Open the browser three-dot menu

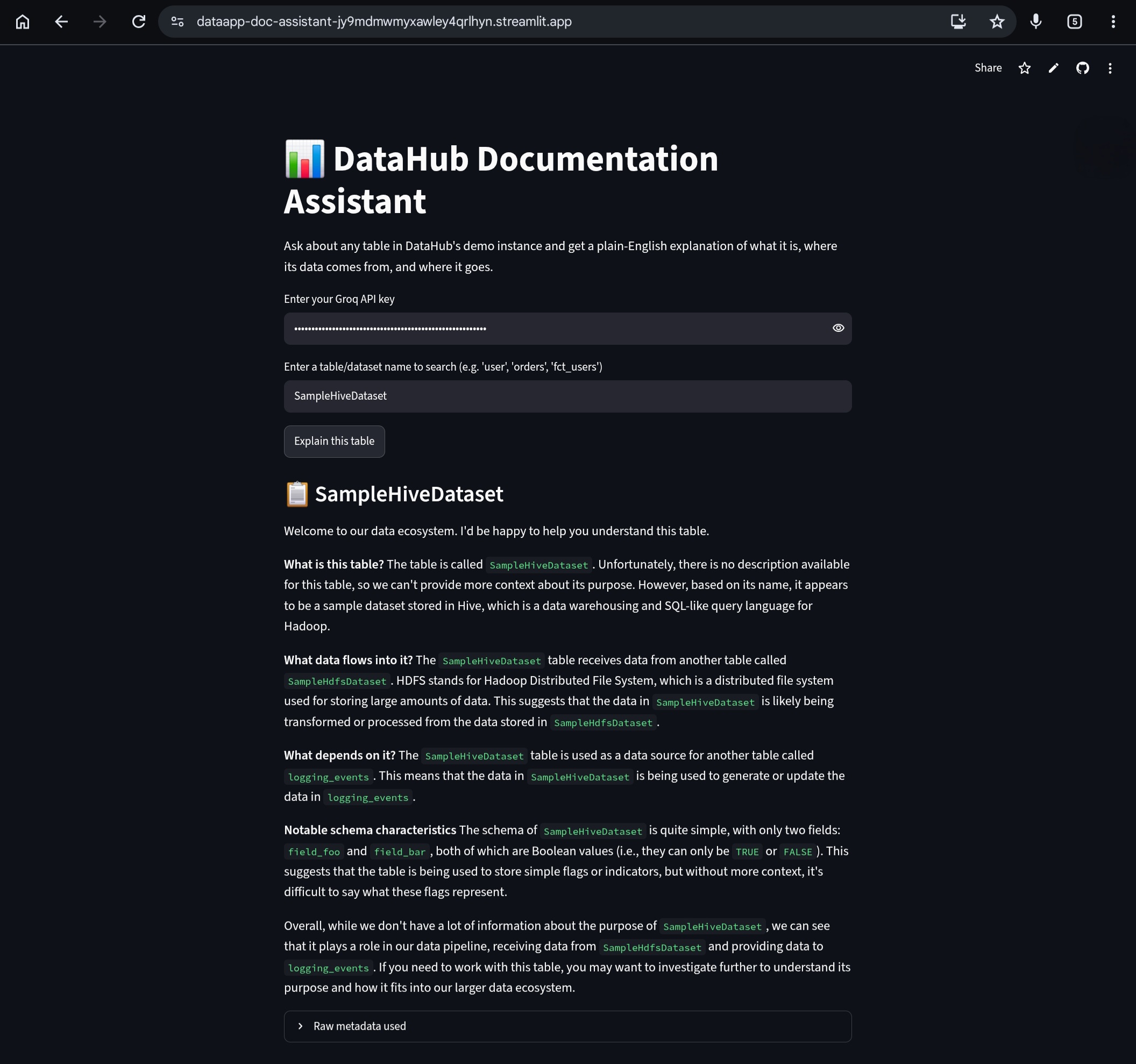pyautogui.click(x=1113, y=22)
